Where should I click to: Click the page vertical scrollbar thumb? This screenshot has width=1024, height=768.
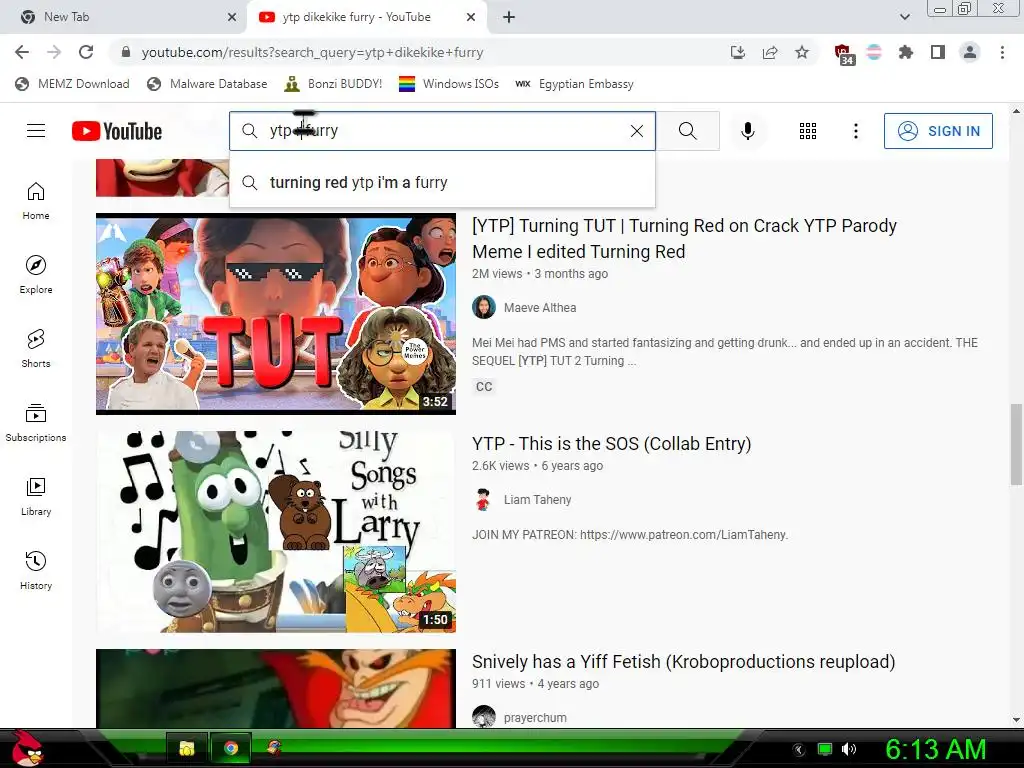coord(1016,445)
